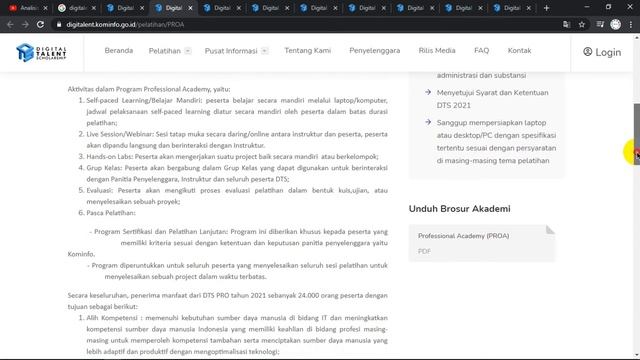Click the Unduh Brosur Akademi heading

460,209
